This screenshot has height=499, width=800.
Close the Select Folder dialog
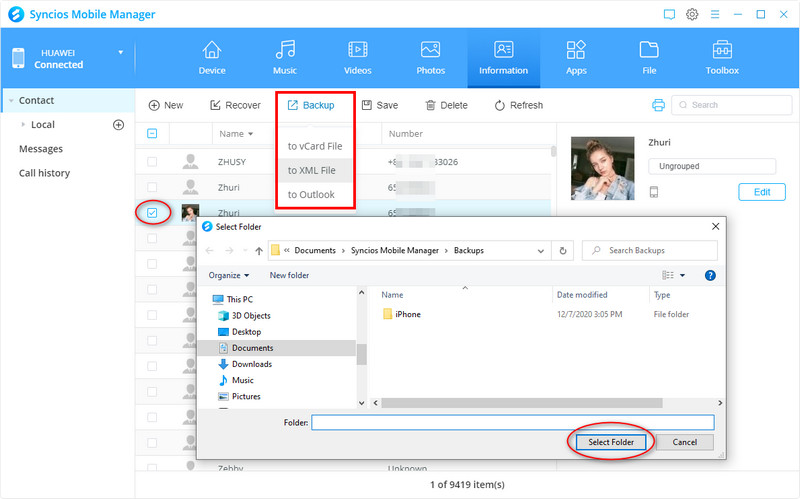715,227
